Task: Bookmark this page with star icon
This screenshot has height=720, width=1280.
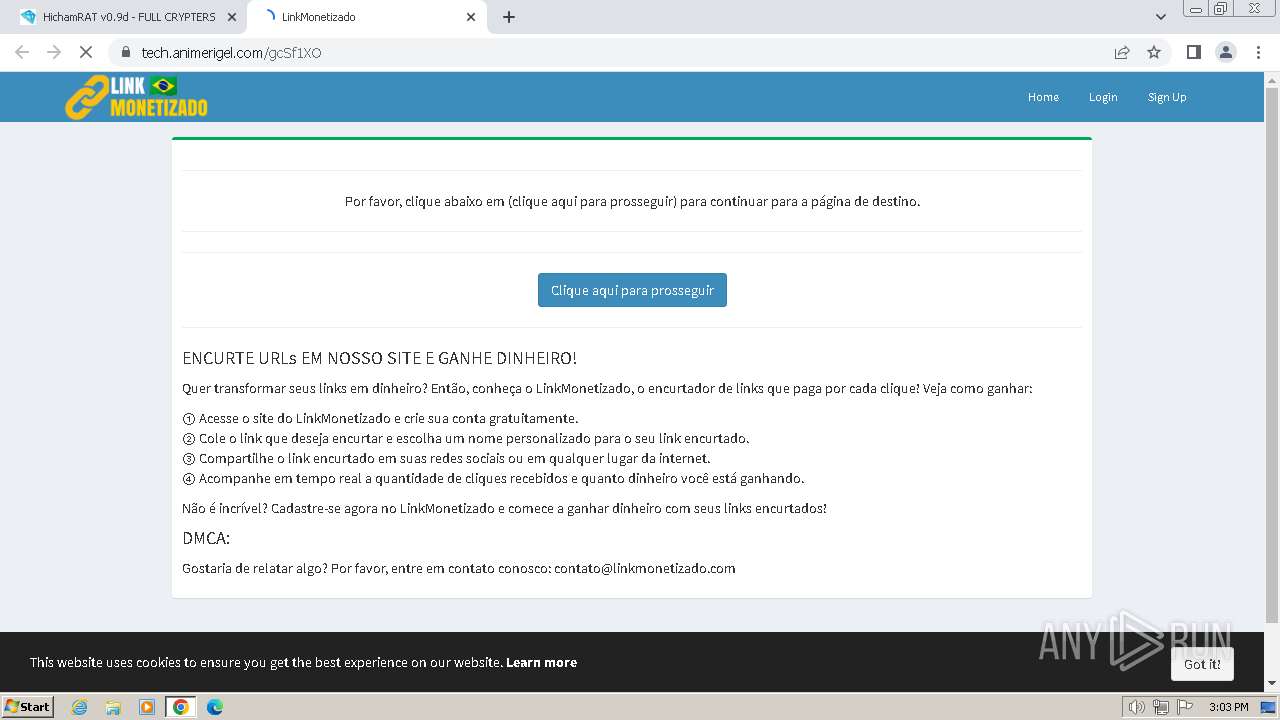Action: point(1154,52)
